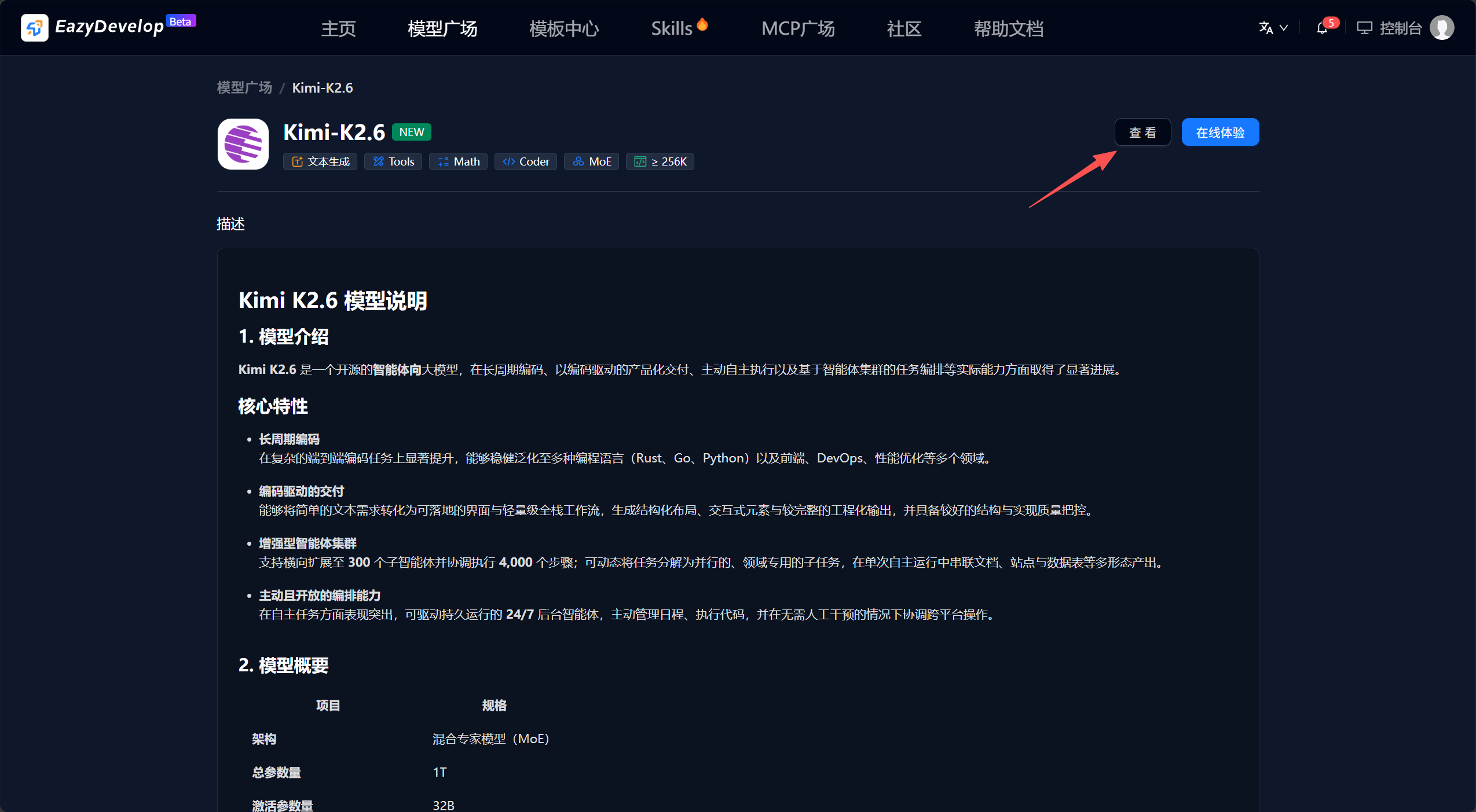Click the EazyDevelop logo icon

34,28
